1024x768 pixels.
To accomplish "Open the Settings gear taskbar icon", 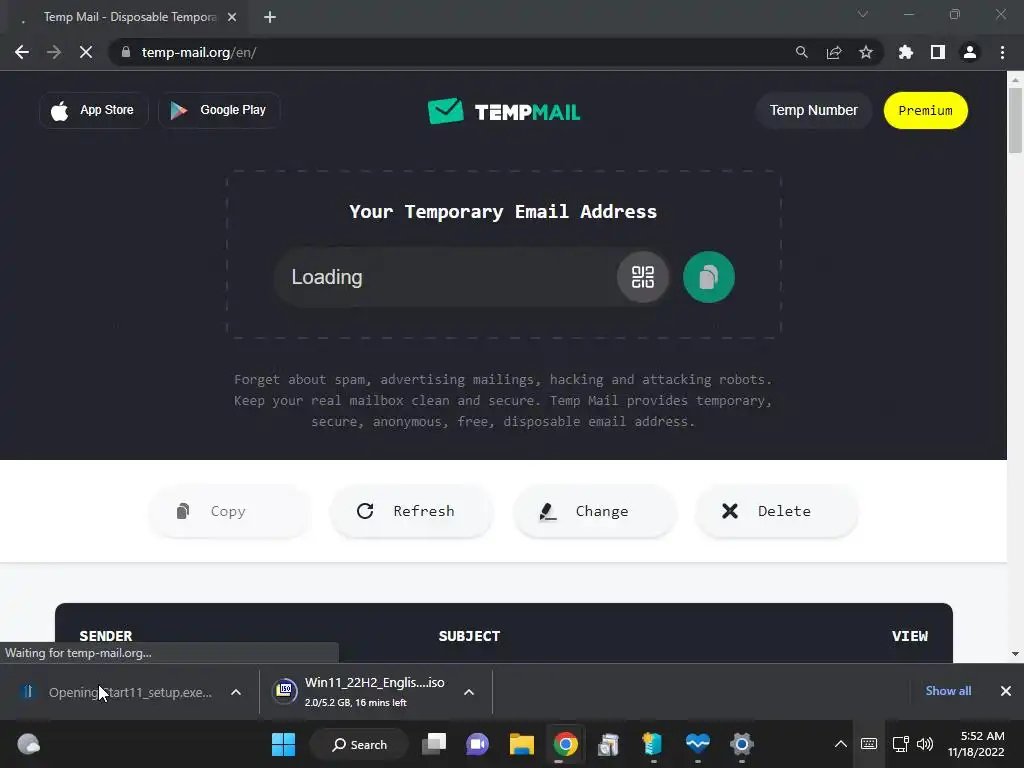I will pos(742,744).
